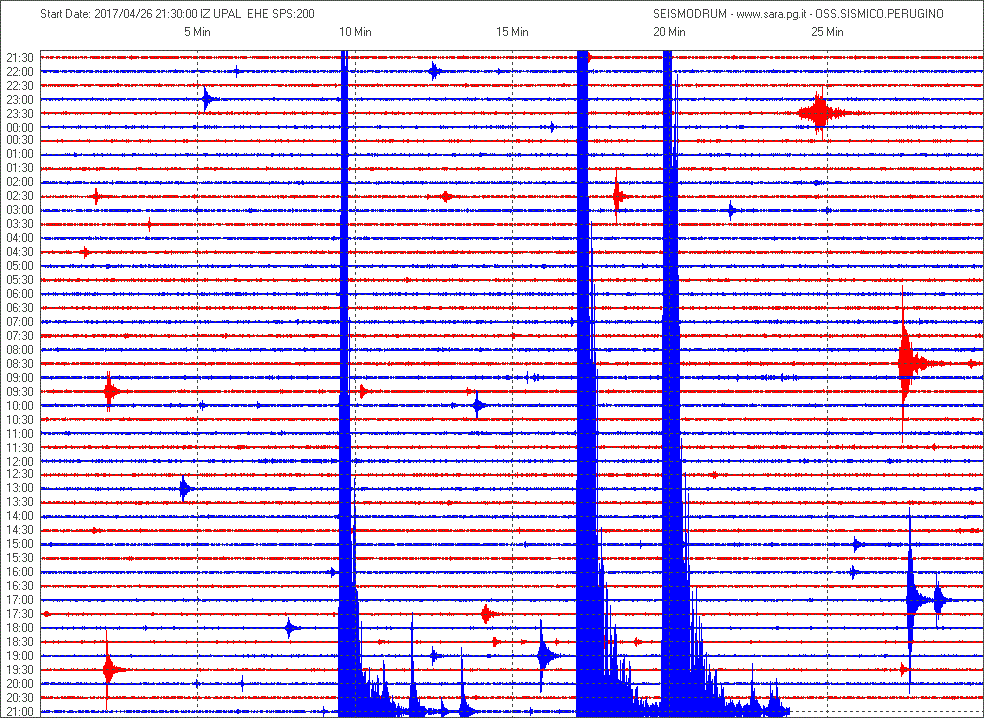Click the 19:30 trace time label
Image resolution: width=984 pixels, height=718 pixels.
[x=19, y=669]
